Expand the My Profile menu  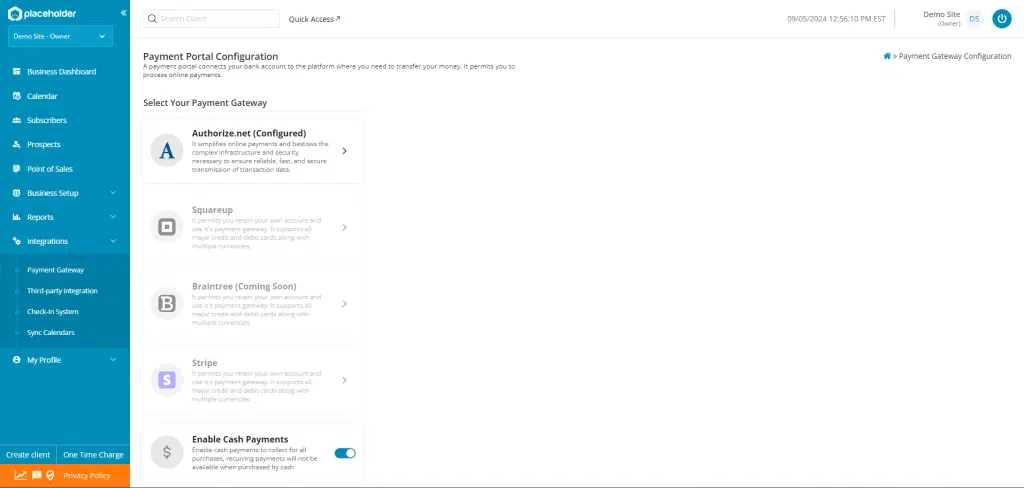(x=65, y=360)
